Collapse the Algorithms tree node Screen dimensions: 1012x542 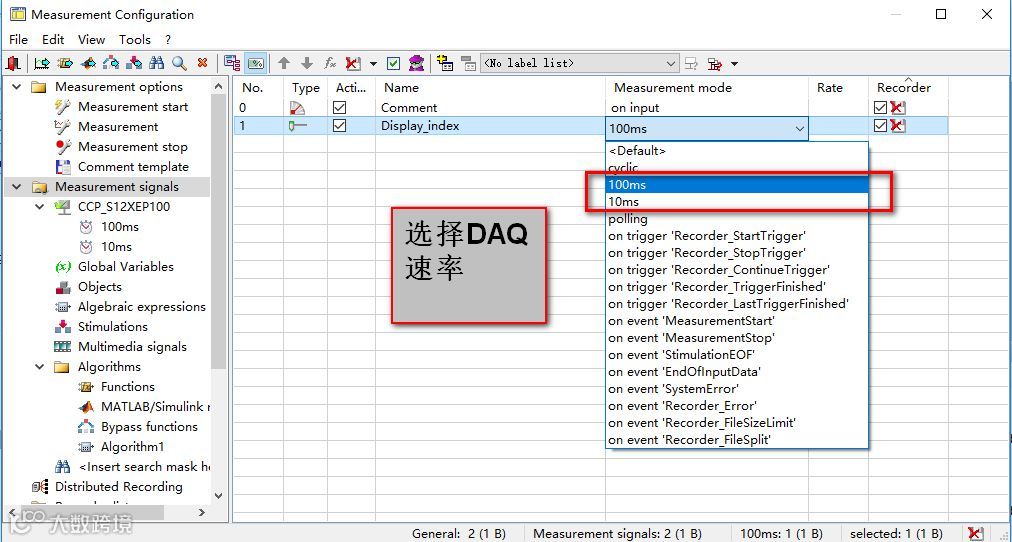pyautogui.click(x=40, y=366)
